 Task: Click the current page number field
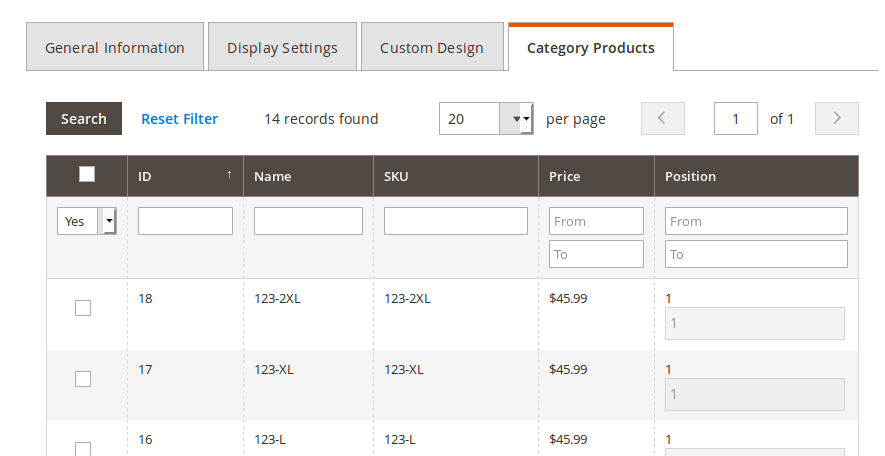tap(735, 119)
